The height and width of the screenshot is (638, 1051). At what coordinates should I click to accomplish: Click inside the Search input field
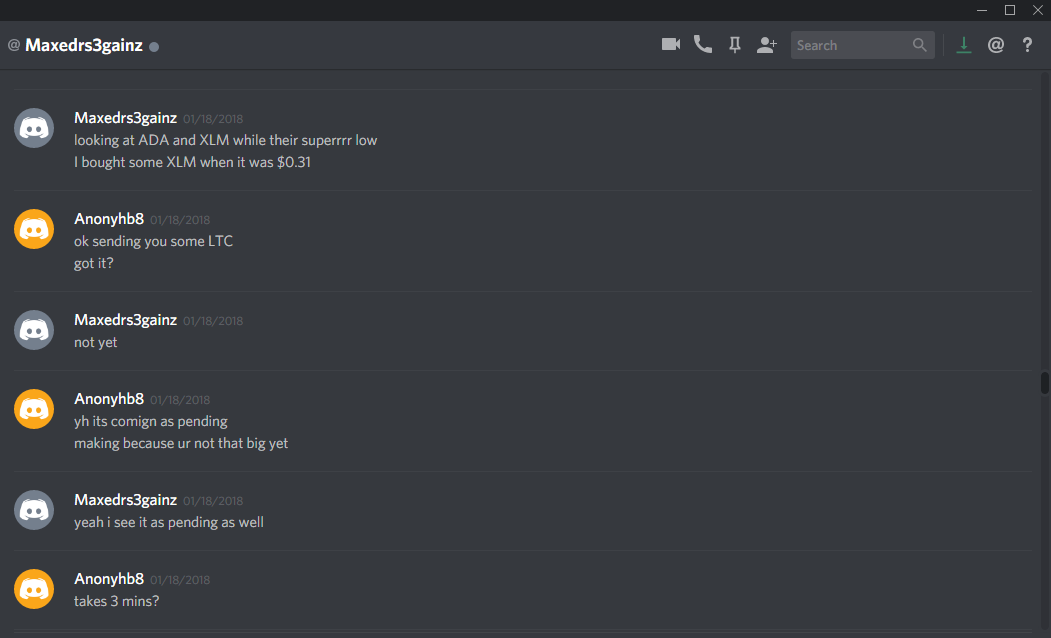click(x=851, y=45)
